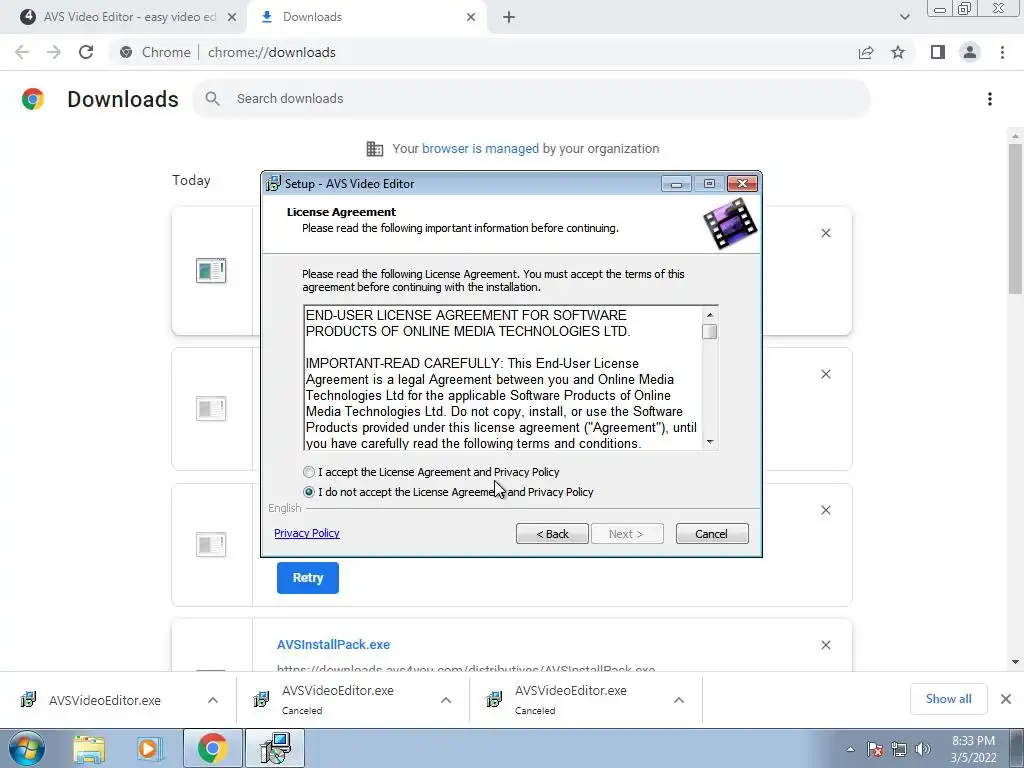1024x768 pixels.
Task: Open Windows Explorer from the taskbar
Action: point(89,748)
